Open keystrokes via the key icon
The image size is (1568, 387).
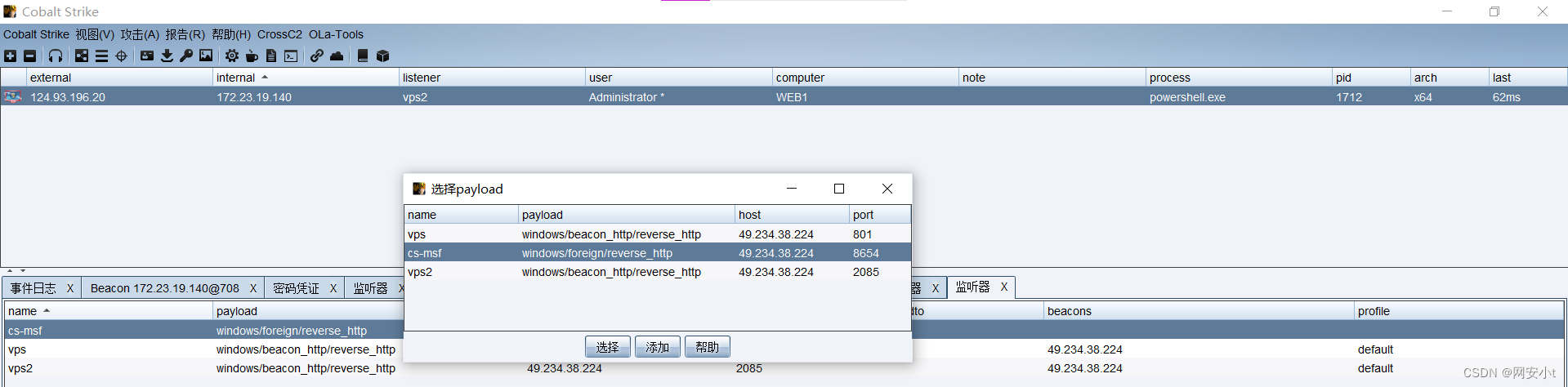tap(186, 56)
